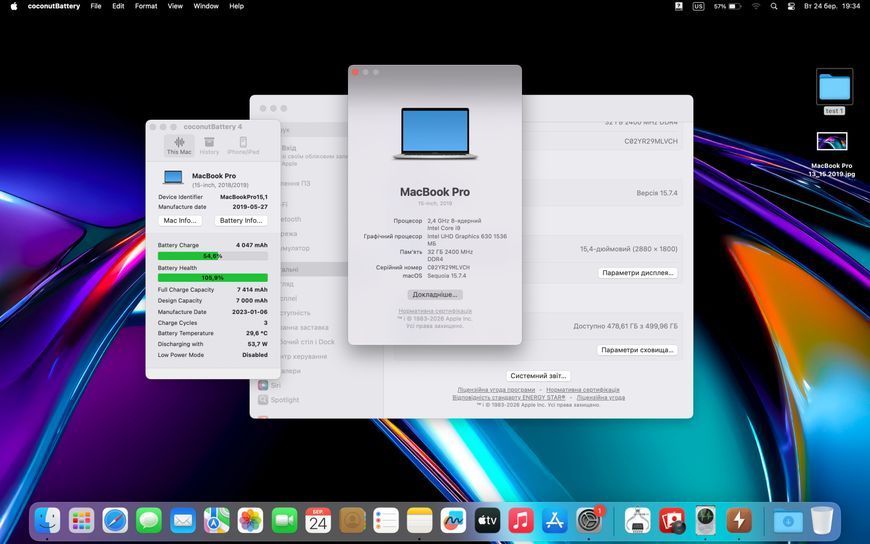This screenshot has height=544, width=870.
Task: Click the Системний звіт... button
Action: tap(538, 376)
